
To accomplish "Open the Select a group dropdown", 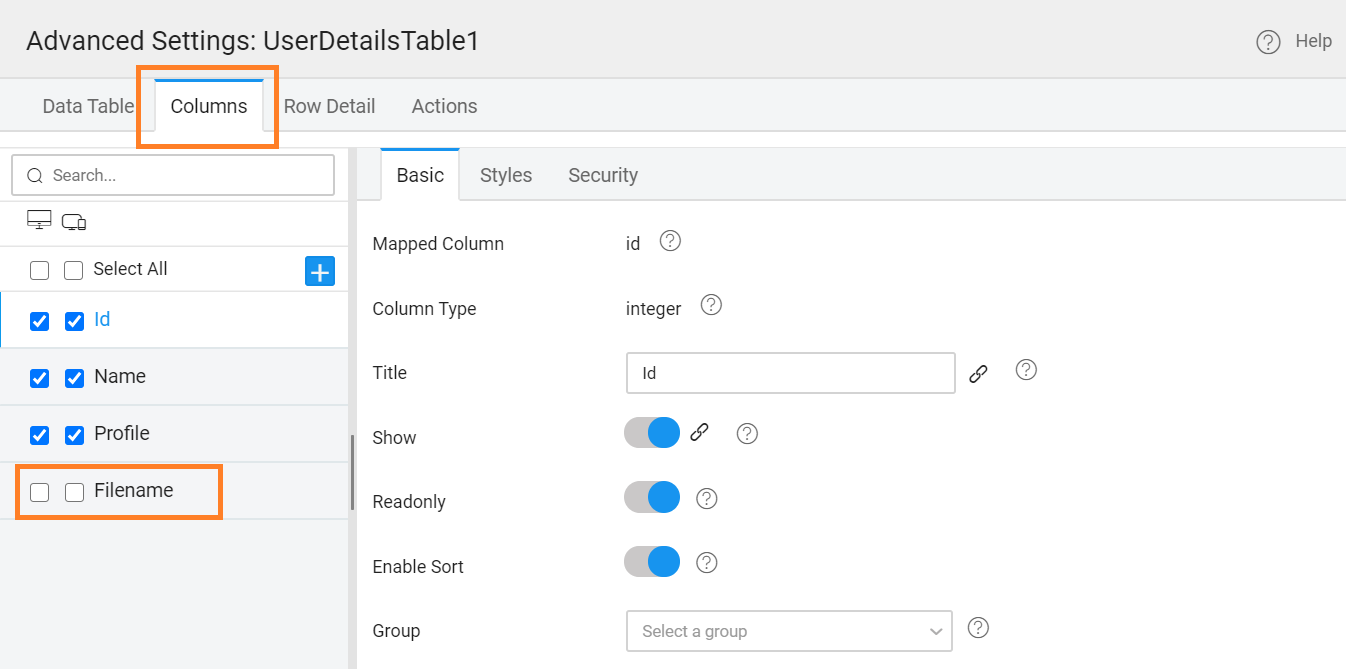I will point(789,630).
